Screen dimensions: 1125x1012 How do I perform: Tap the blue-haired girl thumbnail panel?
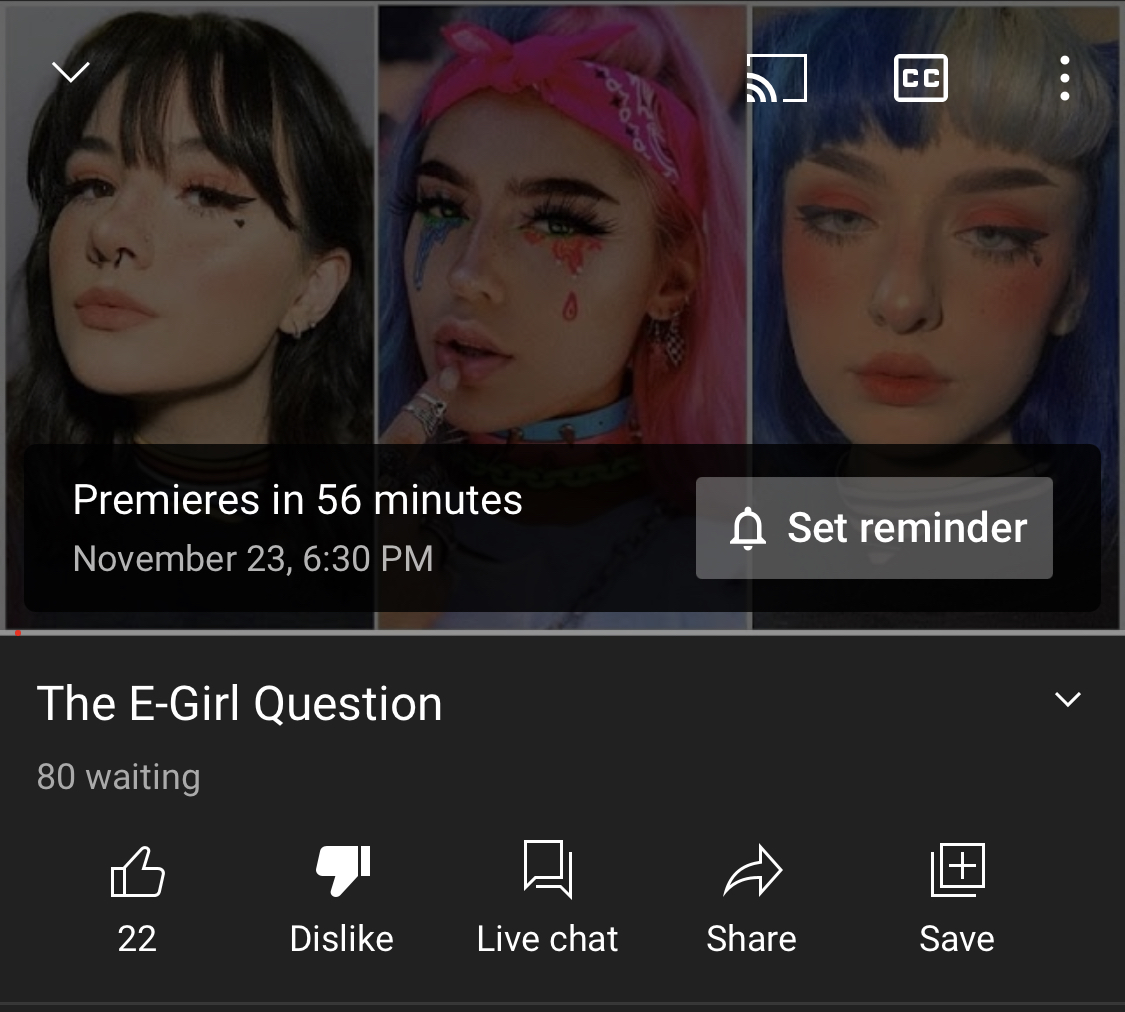point(936,316)
